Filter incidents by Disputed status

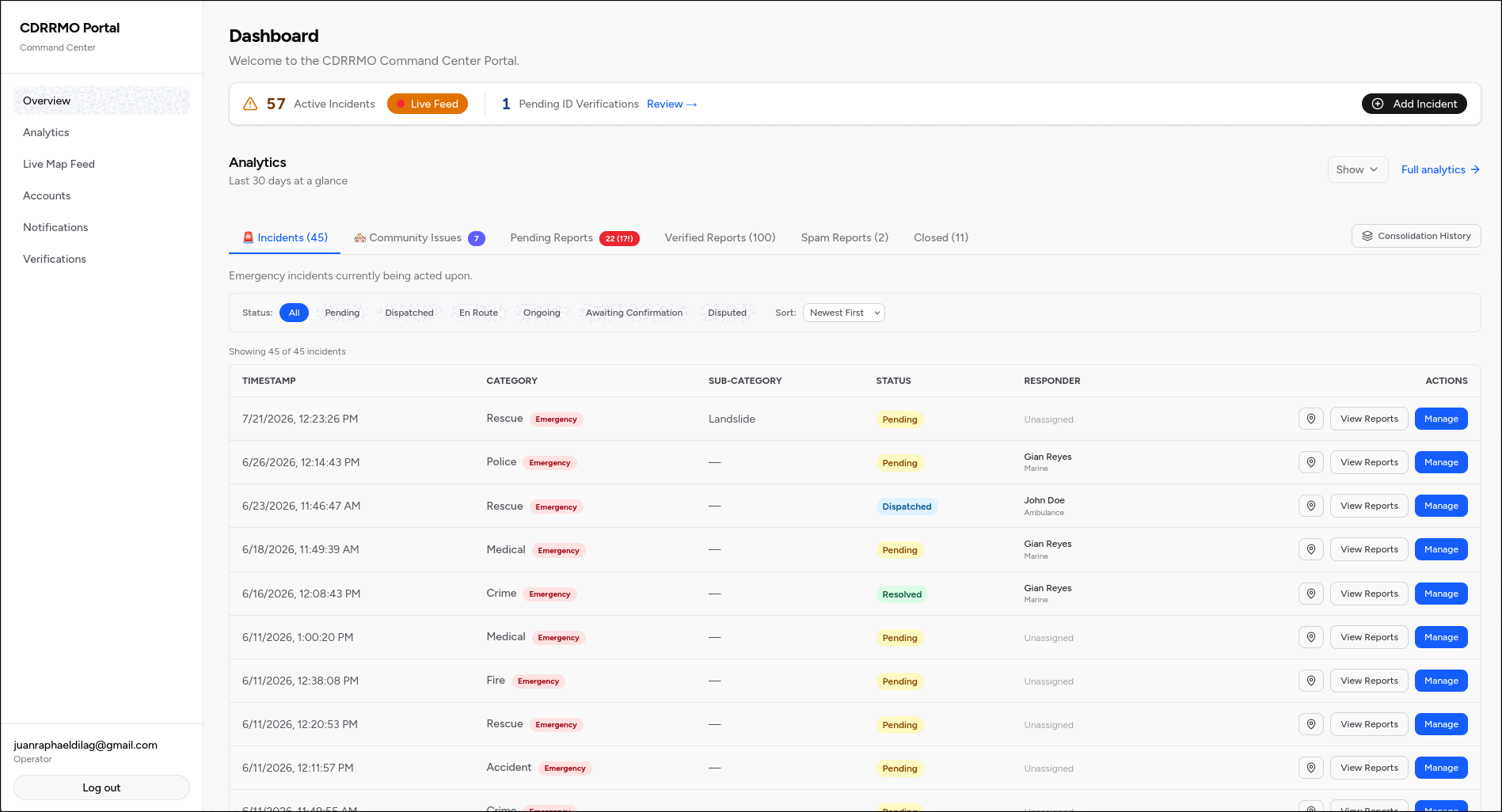pyautogui.click(x=727, y=313)
